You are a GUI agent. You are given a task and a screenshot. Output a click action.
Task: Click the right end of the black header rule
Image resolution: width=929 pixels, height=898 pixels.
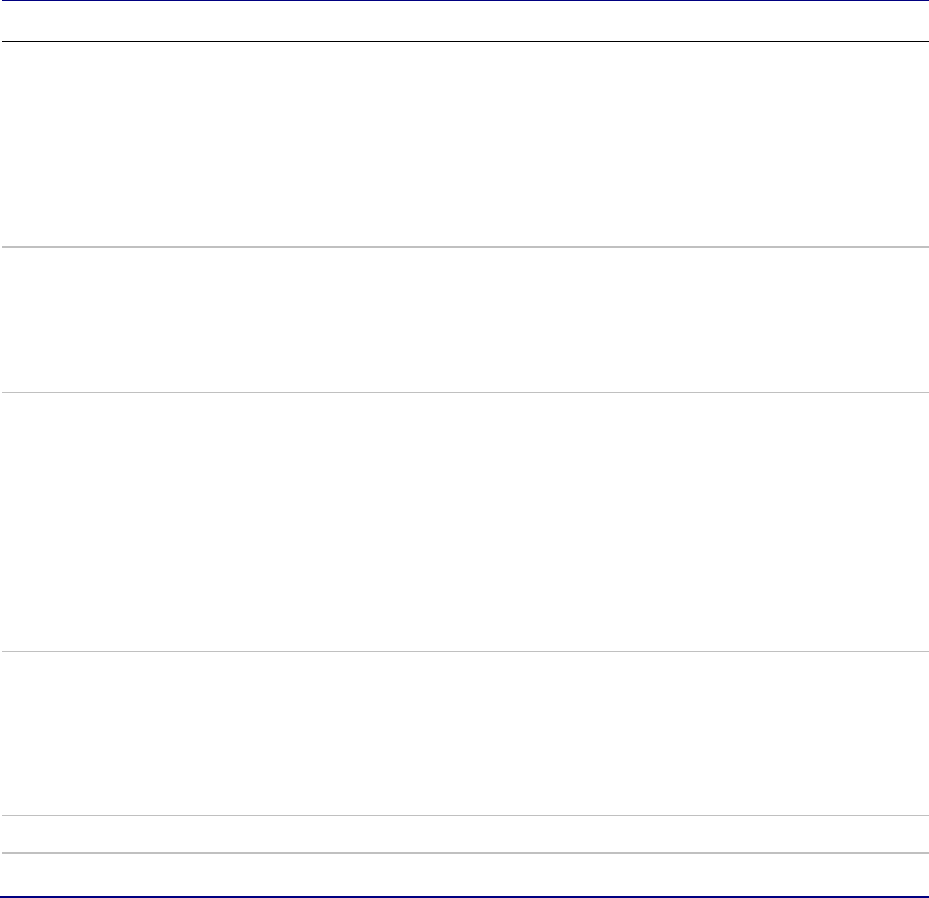click(924, 41)
